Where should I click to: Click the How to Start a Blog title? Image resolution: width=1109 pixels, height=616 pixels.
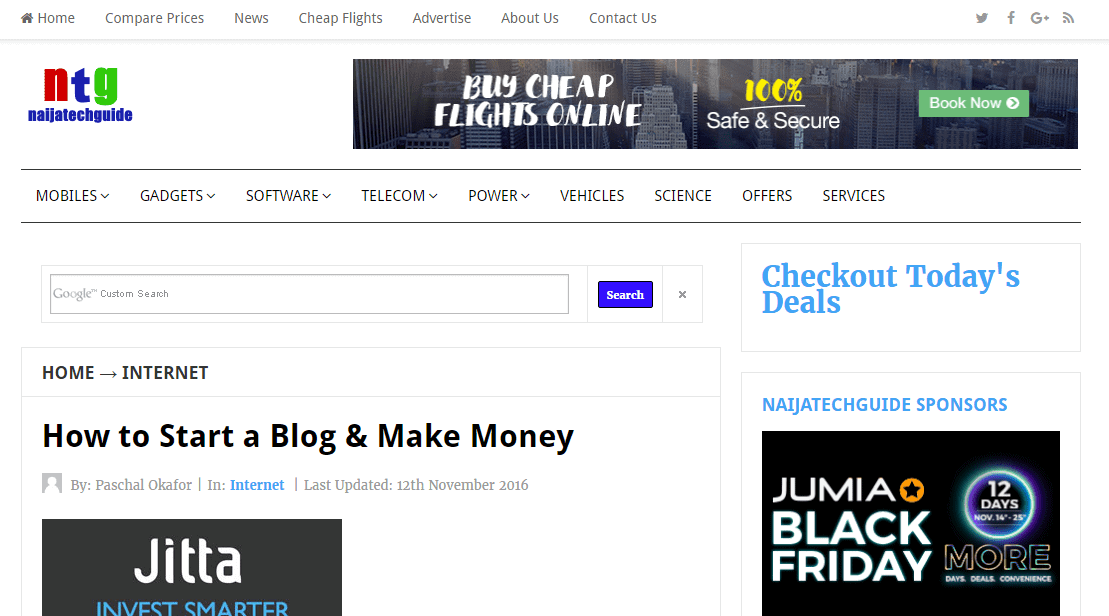coord(308,436)
